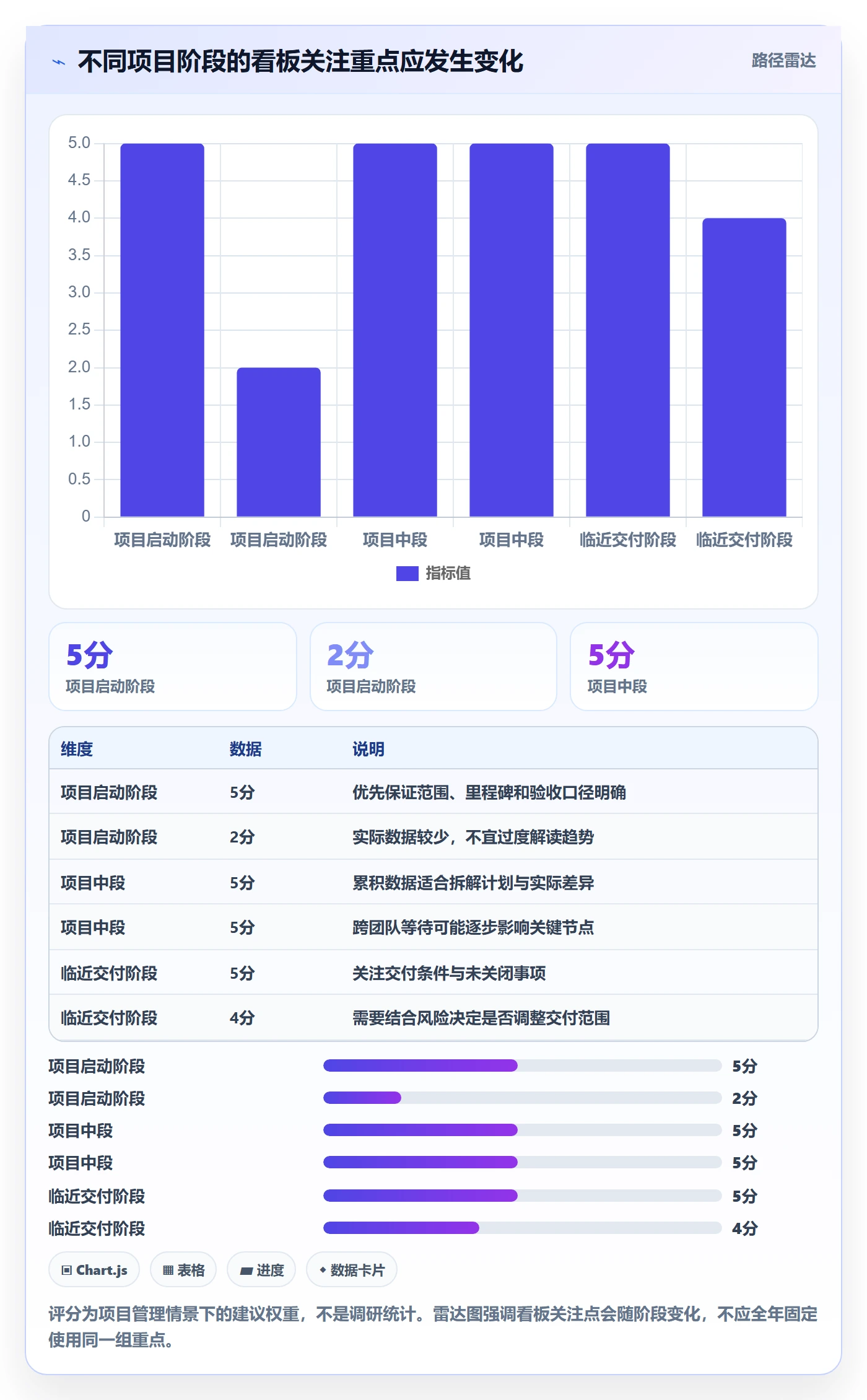Click the grid icon in the 表格 chip
The height and width of the screenshot is (1400, 867).
point(168,1271)
